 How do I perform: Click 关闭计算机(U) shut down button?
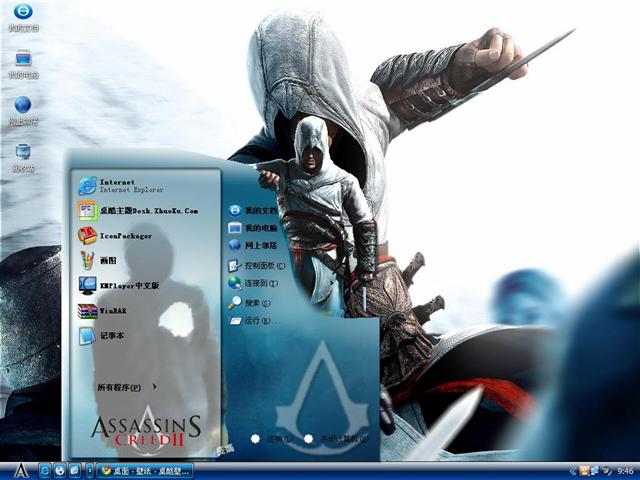pos(336,439)
